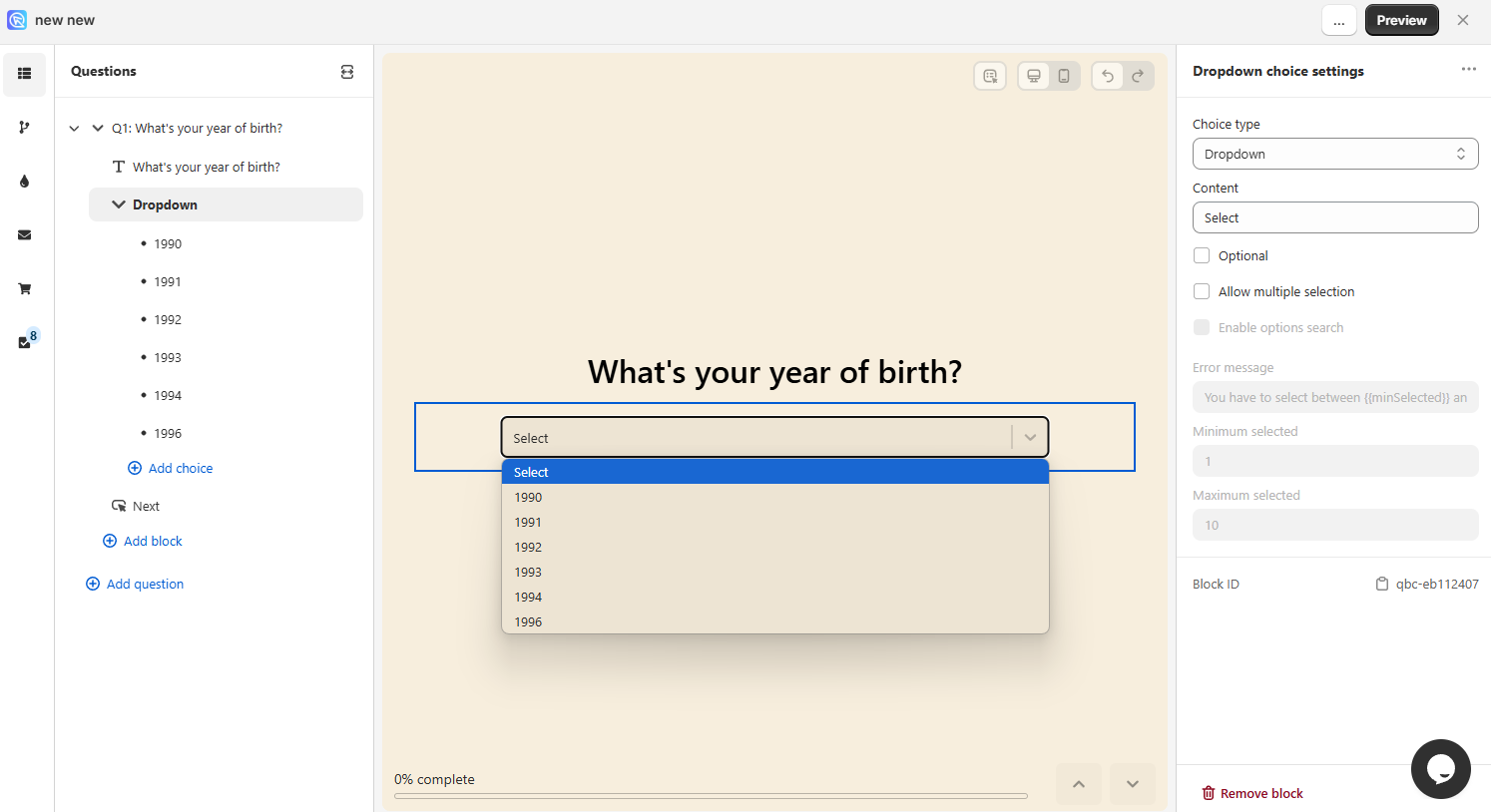
Task: Select the 1996 choice in questions tree
Action: (168, 433)
